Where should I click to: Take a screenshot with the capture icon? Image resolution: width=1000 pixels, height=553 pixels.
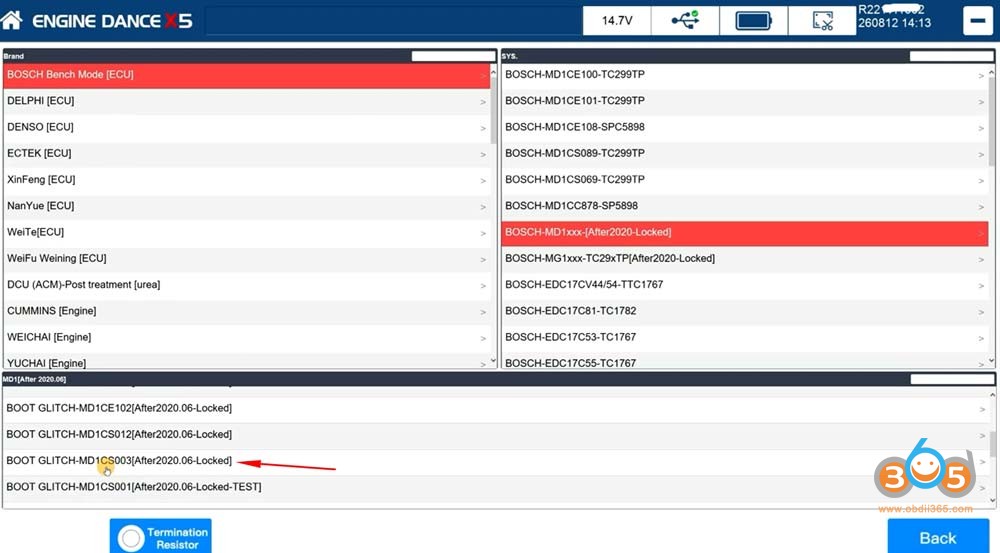pyautogui.click(x=822, y=20)
